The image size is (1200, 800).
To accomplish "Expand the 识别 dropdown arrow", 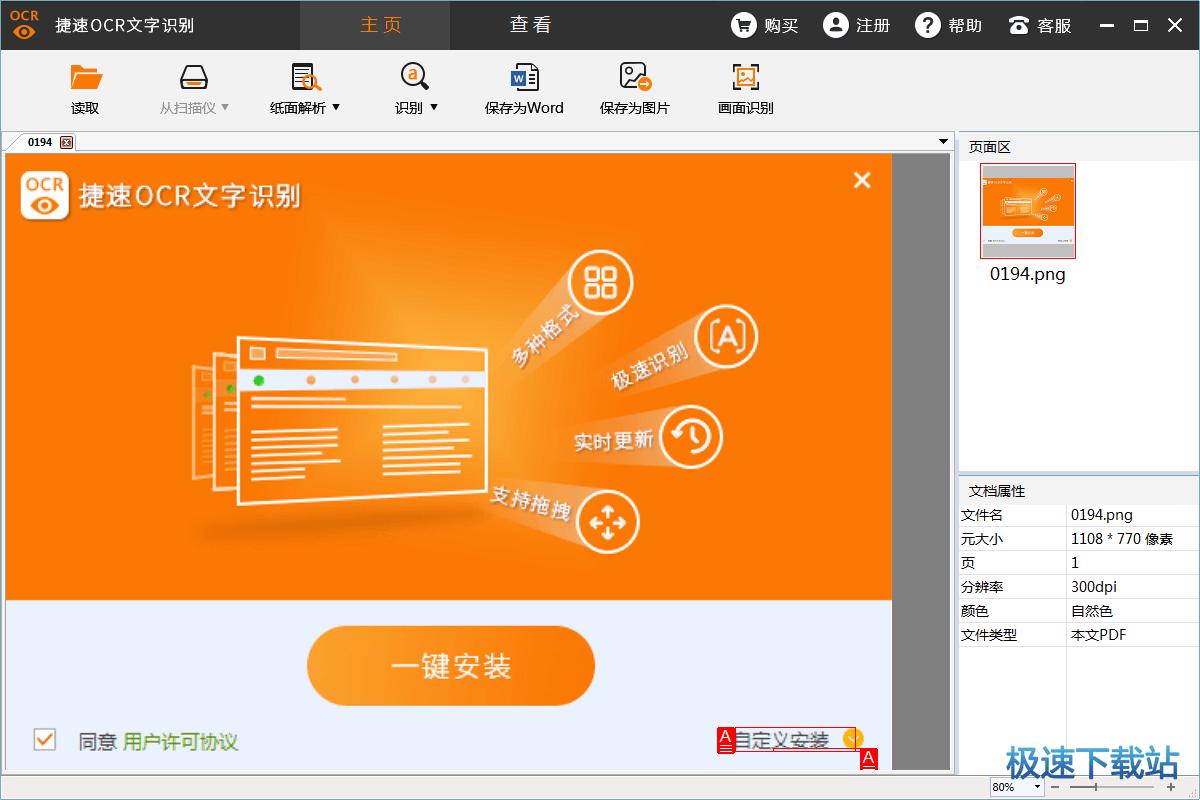I will coord(434,107).
